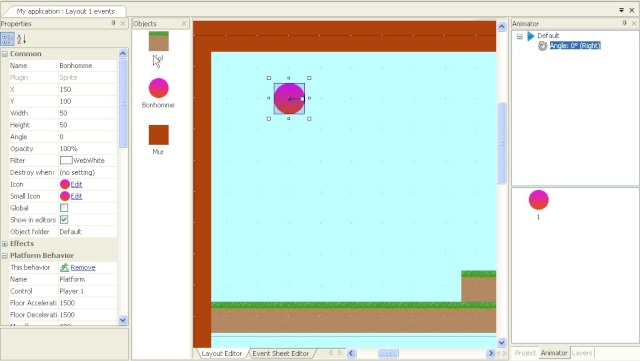This screenshot has height=361, width=640.
Task: Click the alphabetical sort icon in Properties
Action: (x=21, y=39)
